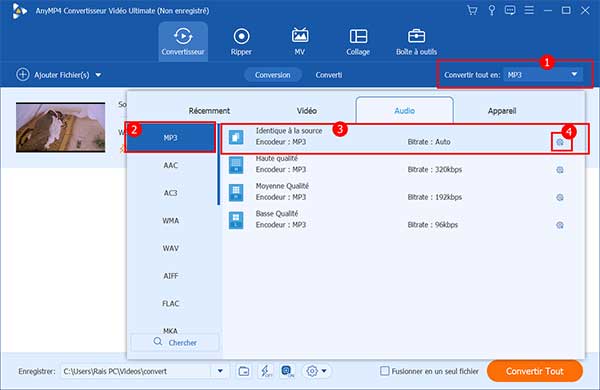Expand the bottom settings gear arrow
The width and height of the screenshot is (600, 390).
[x=324, y=371]
